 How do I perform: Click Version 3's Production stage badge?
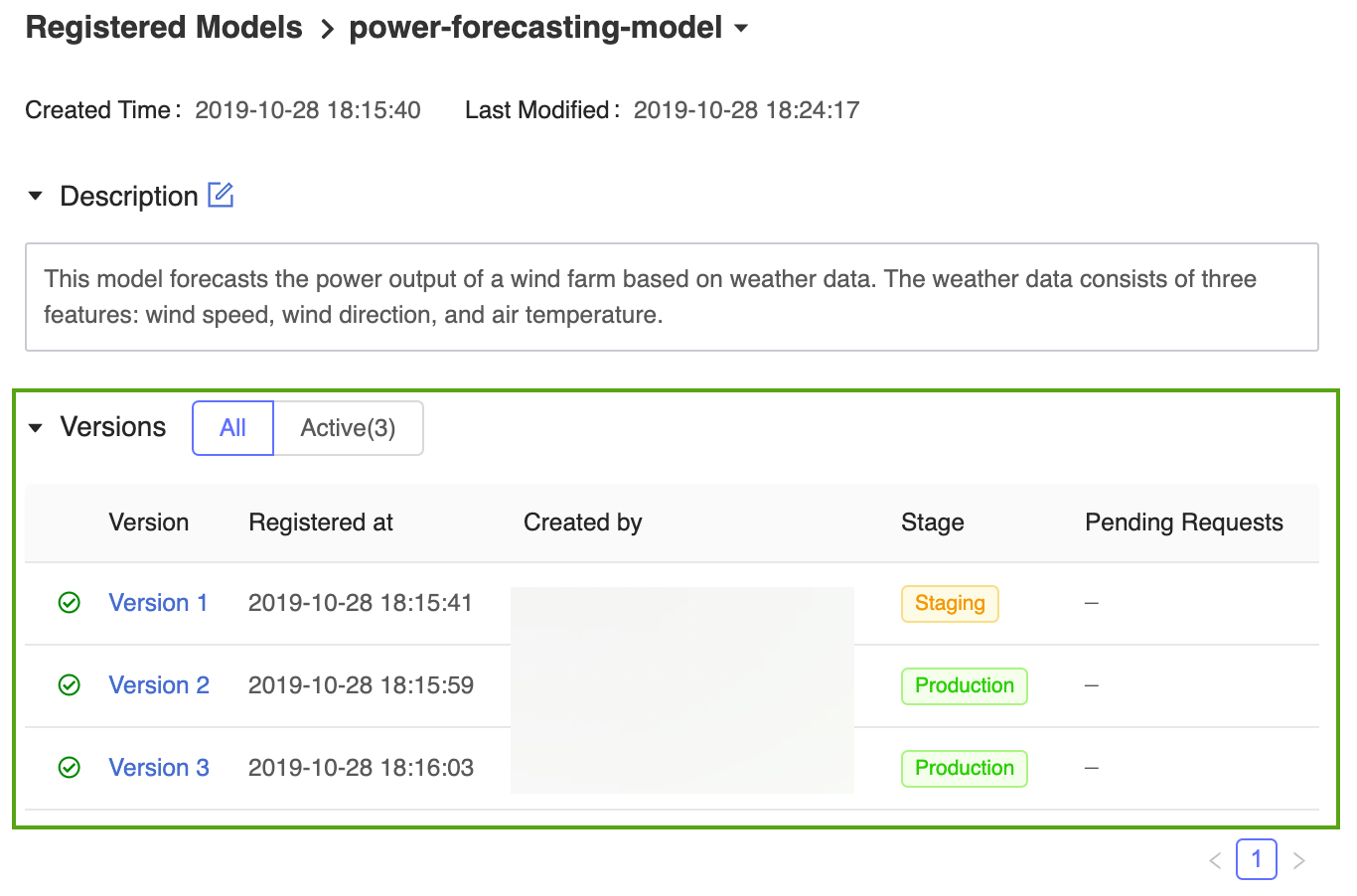[964, 769]
